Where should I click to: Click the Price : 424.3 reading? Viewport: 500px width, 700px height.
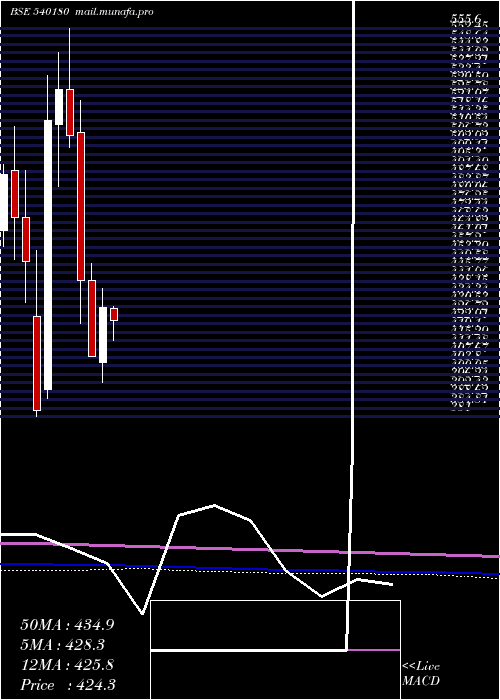pos(67,685)
